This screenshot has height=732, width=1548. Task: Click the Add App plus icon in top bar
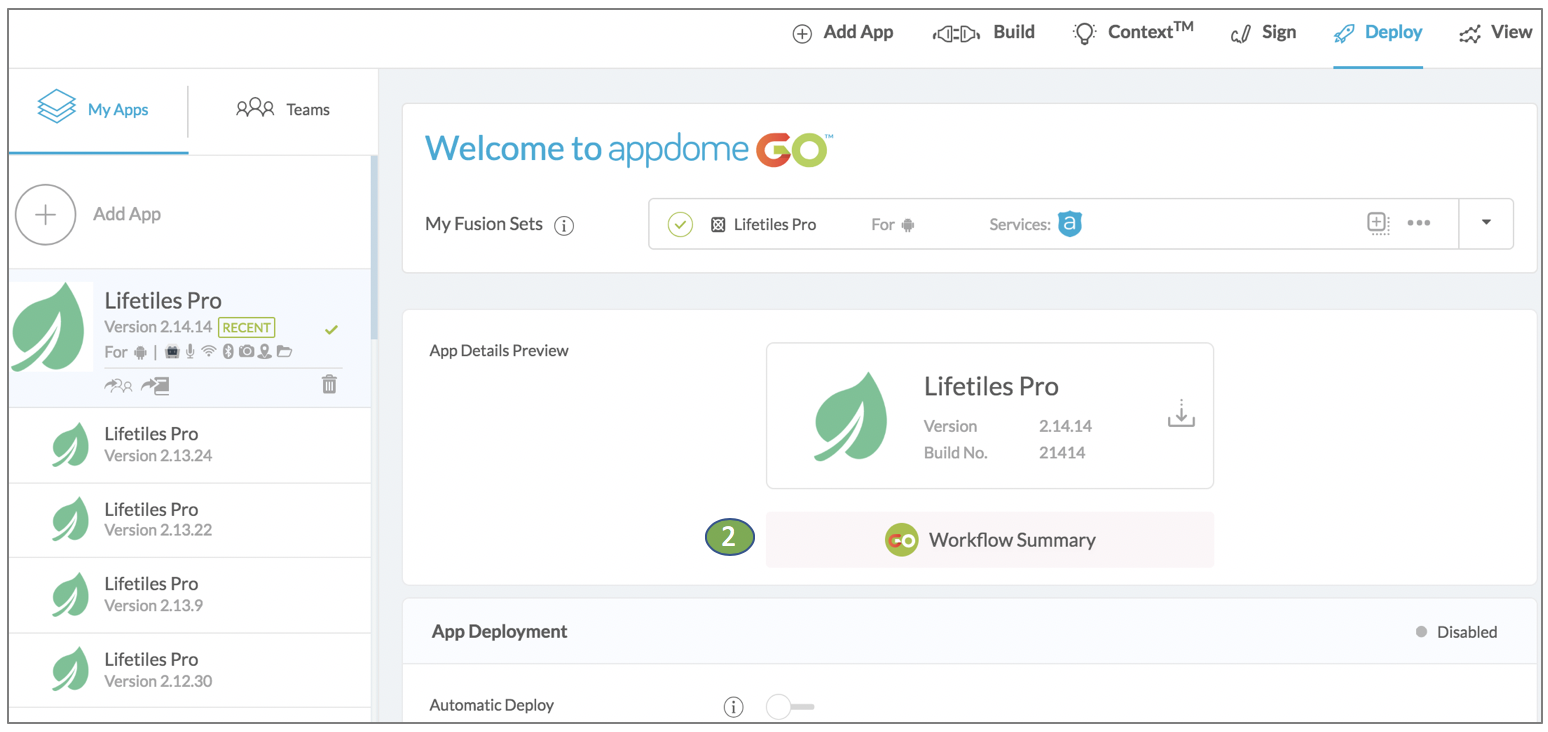tap(802, 34)
